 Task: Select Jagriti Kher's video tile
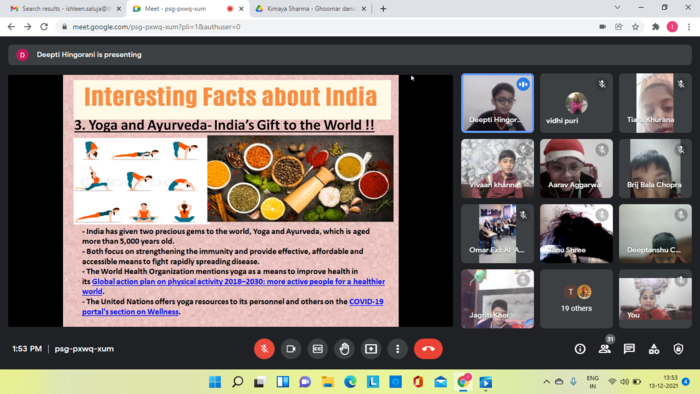[x=497, y=299]
